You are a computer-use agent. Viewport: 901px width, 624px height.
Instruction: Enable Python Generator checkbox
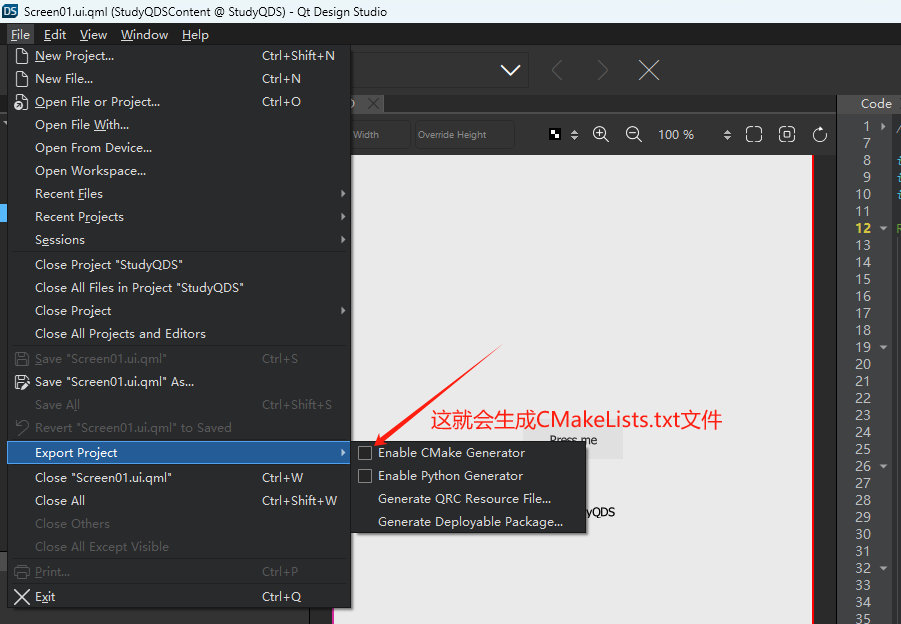365,476
